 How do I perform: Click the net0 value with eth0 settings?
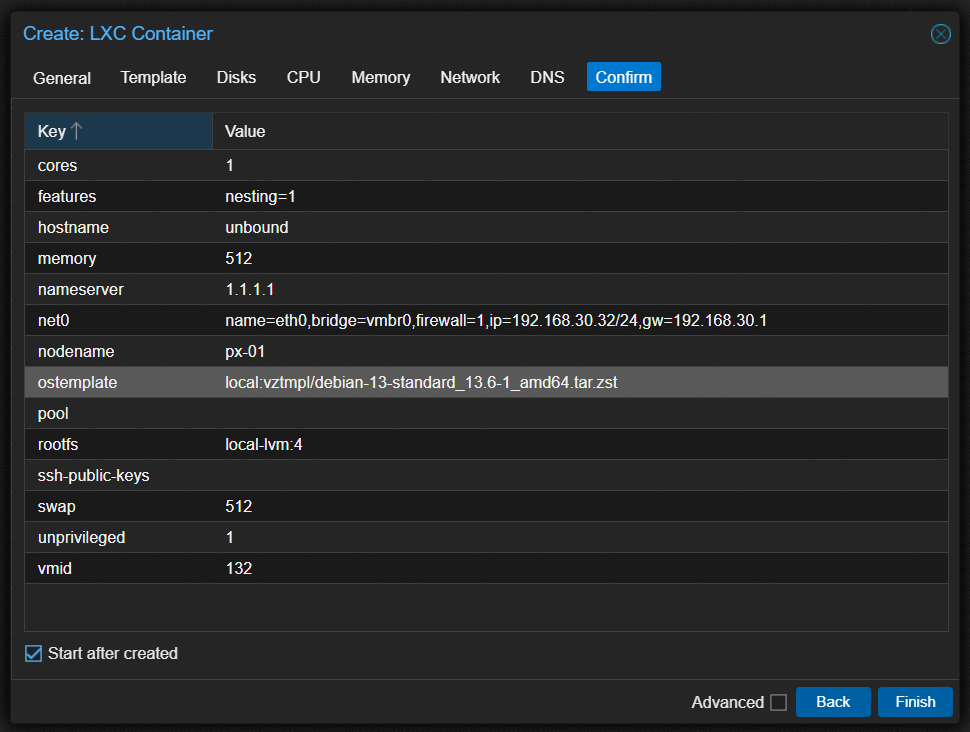point(496,320)
